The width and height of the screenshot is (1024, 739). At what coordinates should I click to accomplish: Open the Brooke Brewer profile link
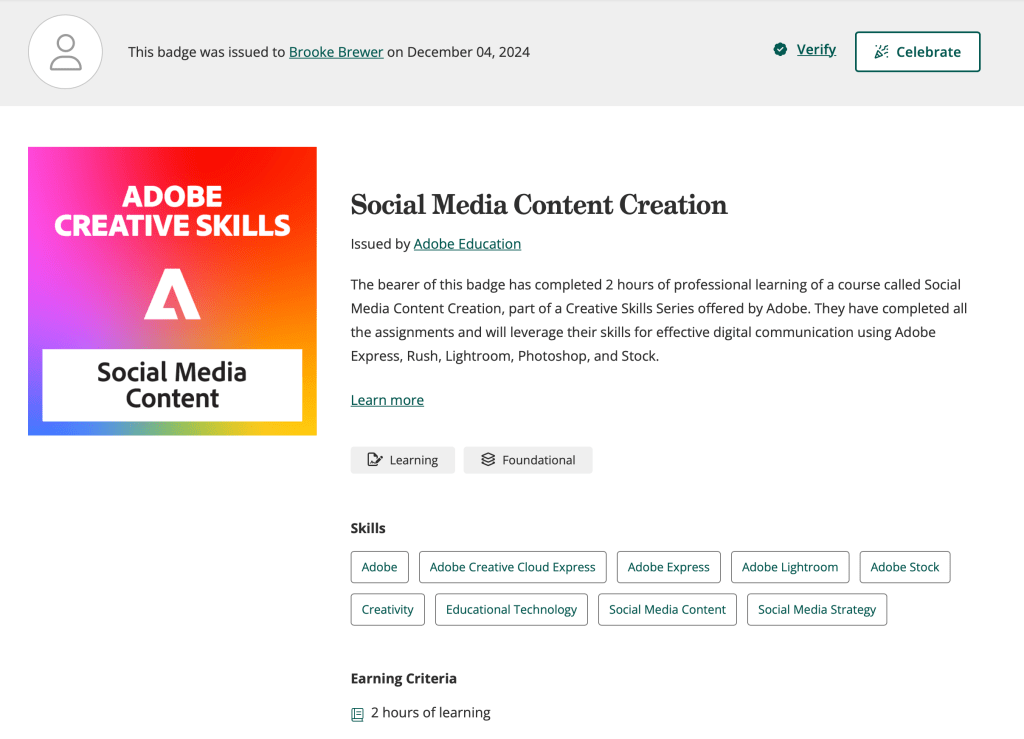tap(336, 52)
